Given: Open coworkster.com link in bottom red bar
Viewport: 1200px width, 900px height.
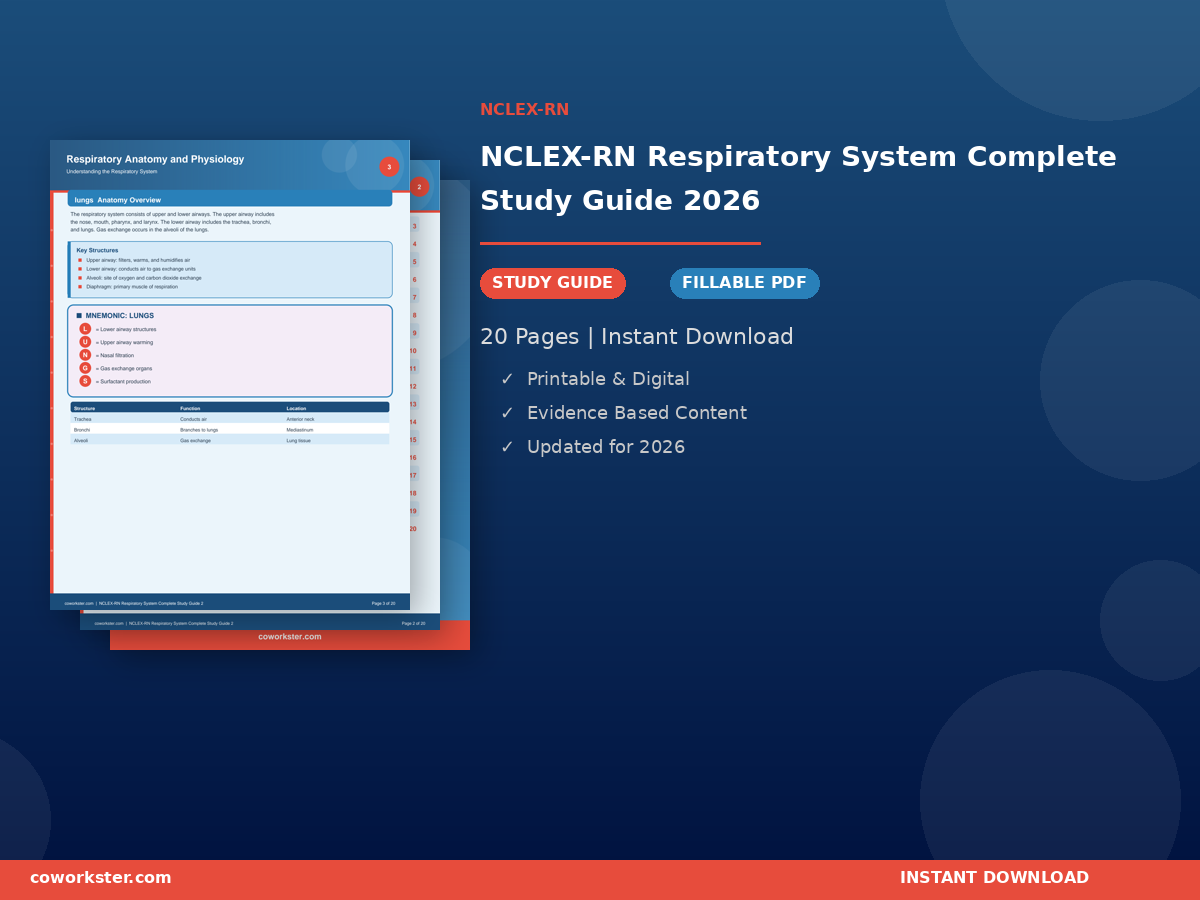Looking at the screenshot, I should [x=101, y=878].
